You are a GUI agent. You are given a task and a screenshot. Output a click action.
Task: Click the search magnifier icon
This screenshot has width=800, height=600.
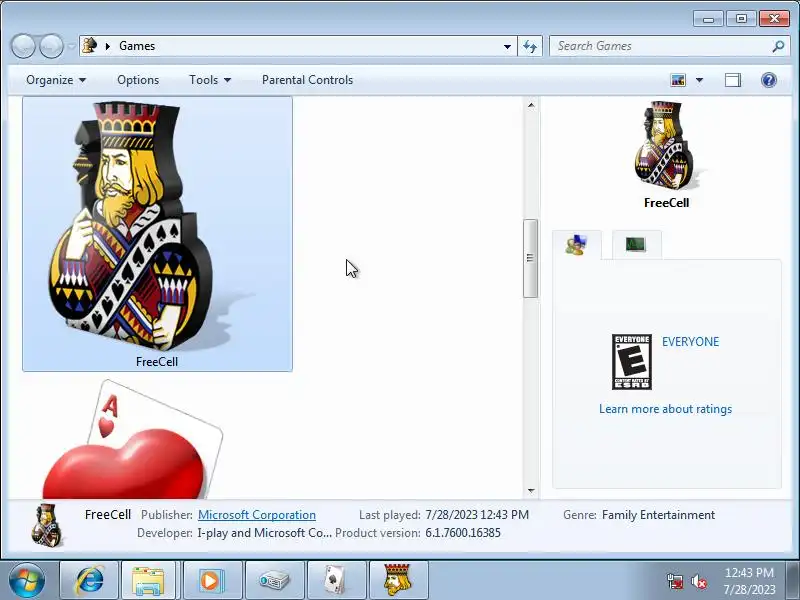(778, 46)
